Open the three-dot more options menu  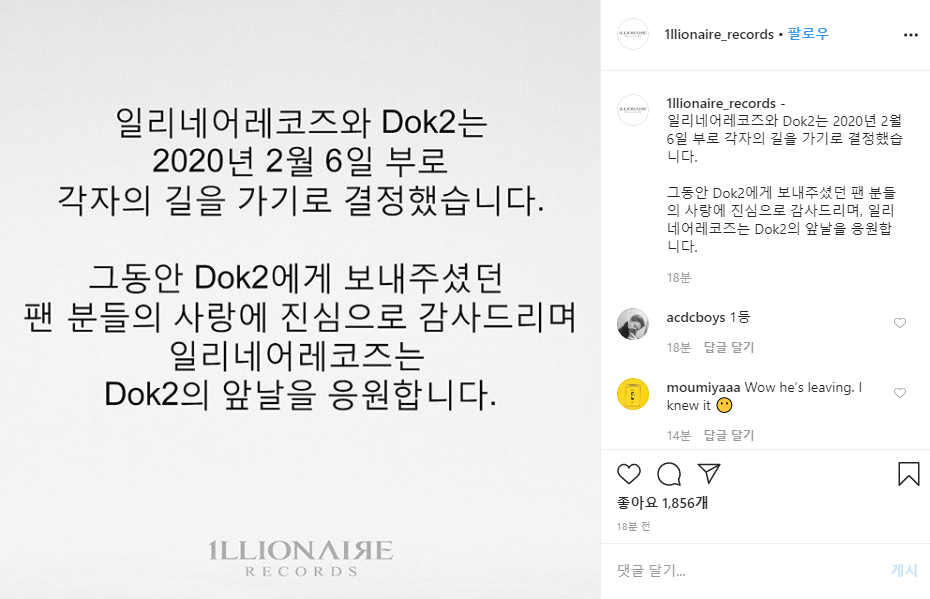click(910, 35)
